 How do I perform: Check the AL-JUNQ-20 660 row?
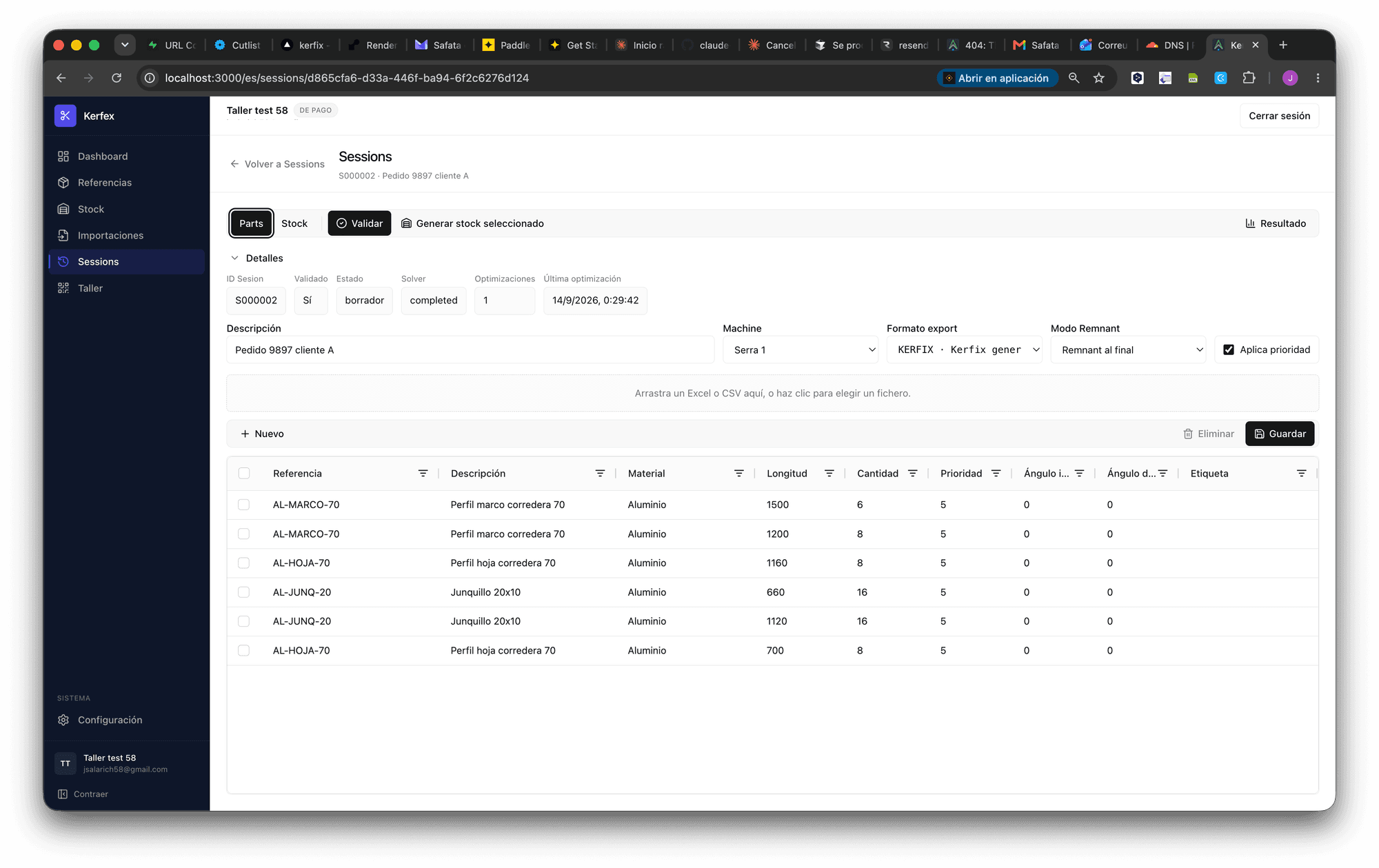[x=244, y=592]
